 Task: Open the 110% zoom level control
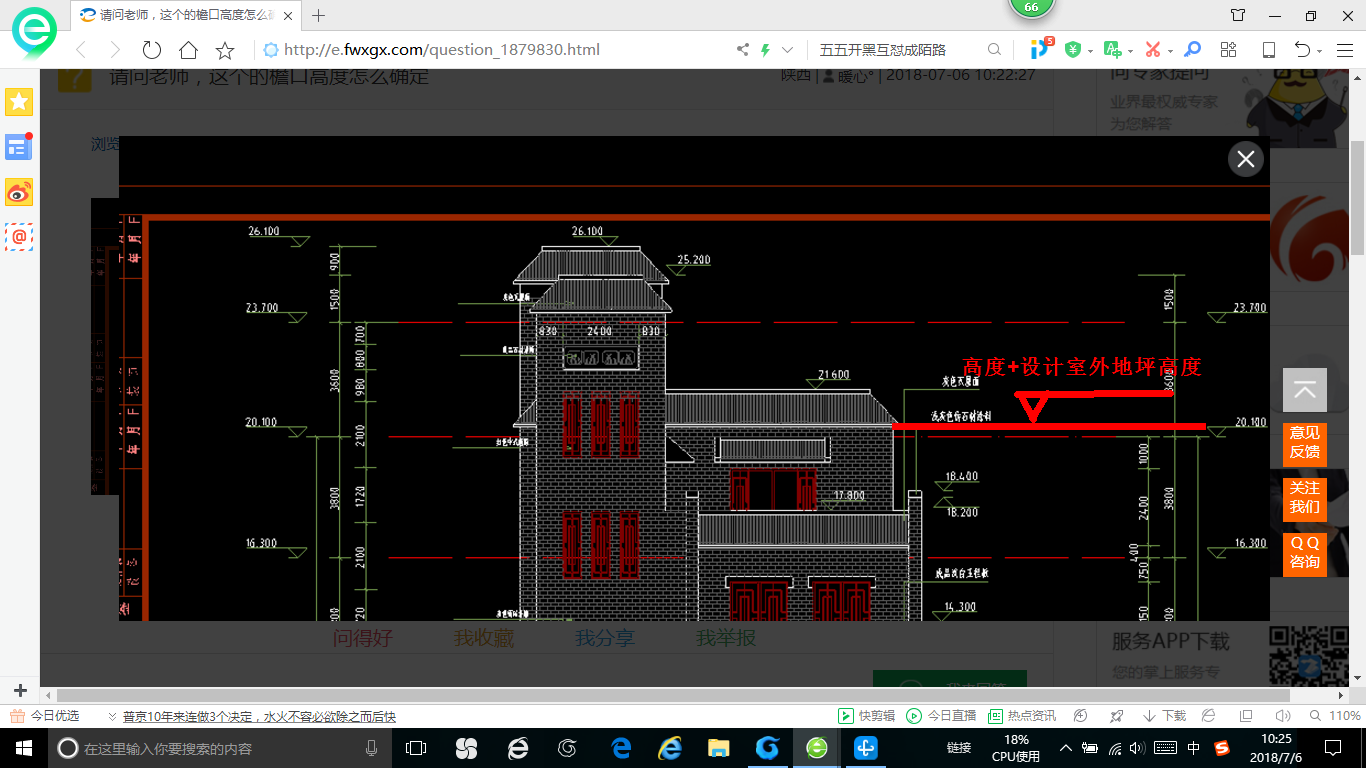tap(1335, 716)
